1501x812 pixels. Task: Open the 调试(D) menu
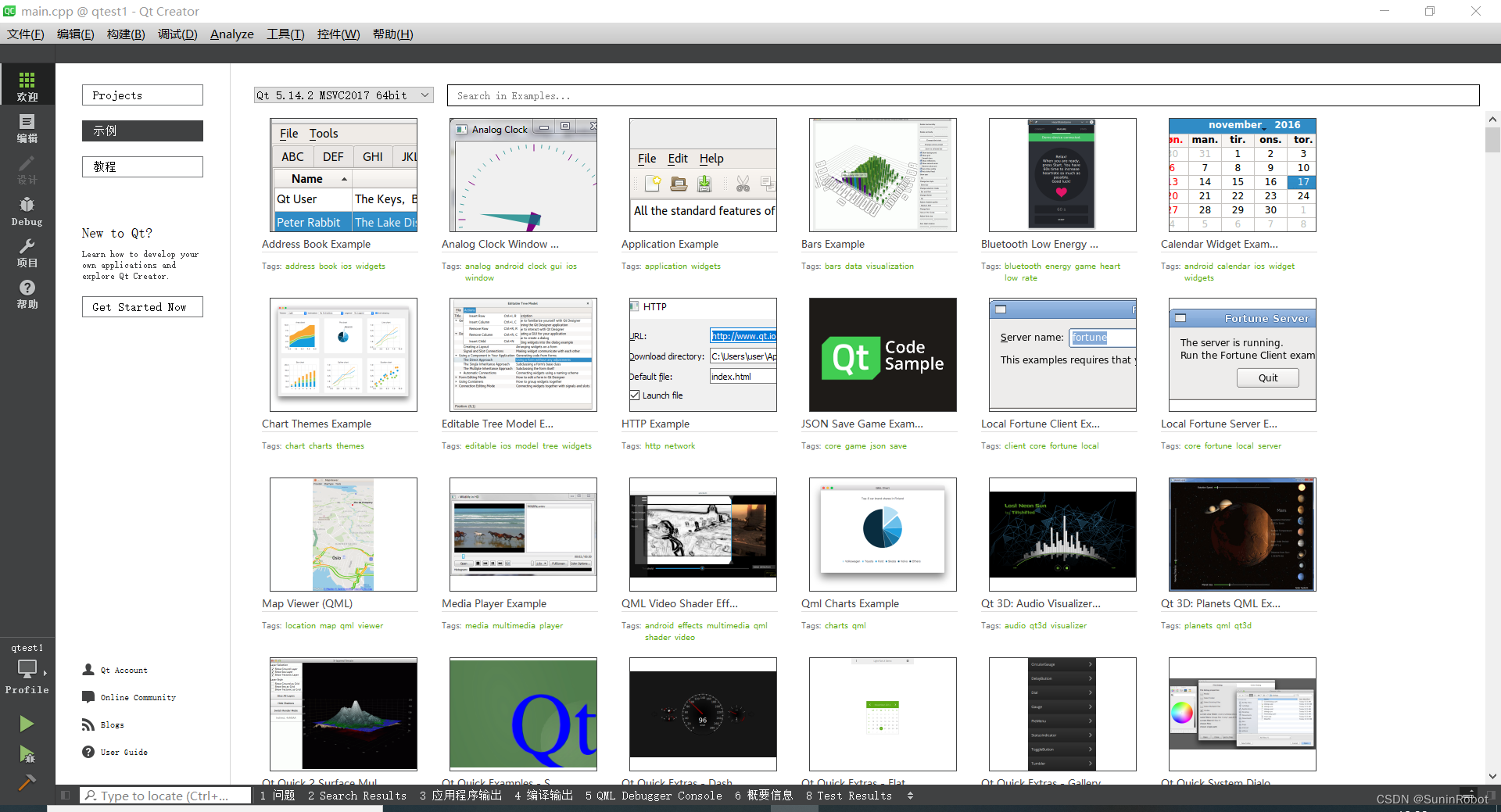pyautogui.click(x=177, y=34)
